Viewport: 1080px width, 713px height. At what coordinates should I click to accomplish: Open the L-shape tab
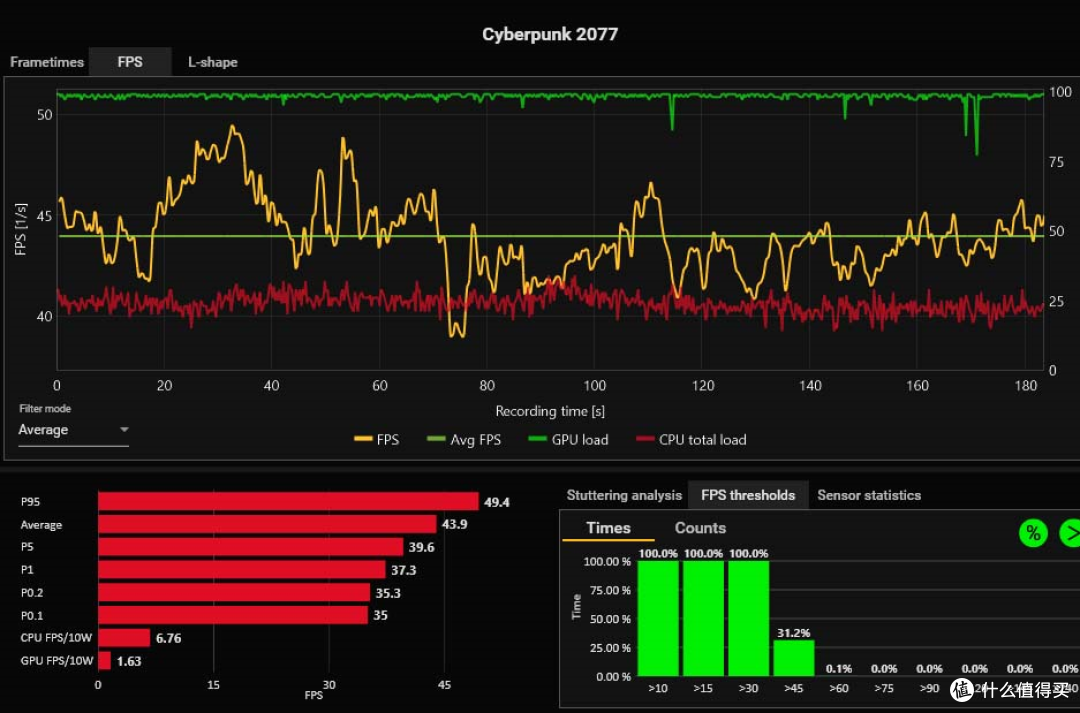pos(213,62)
